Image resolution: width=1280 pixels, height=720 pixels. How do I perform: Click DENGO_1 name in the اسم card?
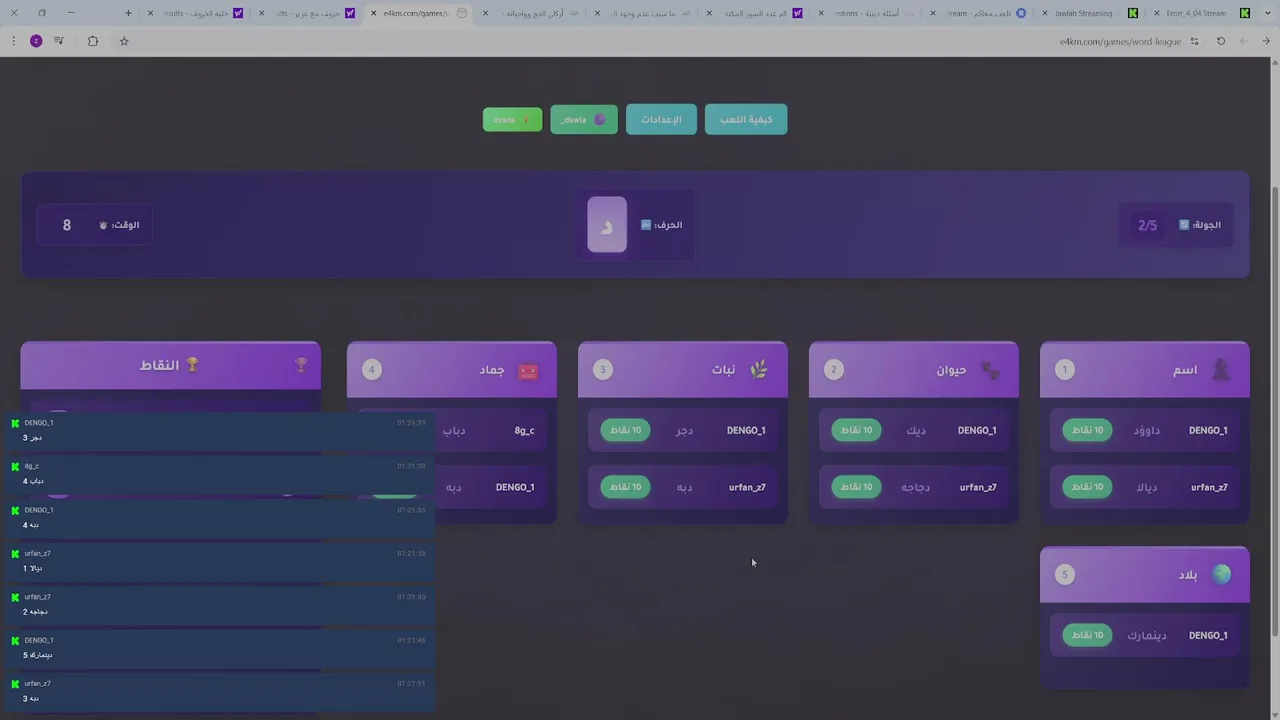(1208, 430)
